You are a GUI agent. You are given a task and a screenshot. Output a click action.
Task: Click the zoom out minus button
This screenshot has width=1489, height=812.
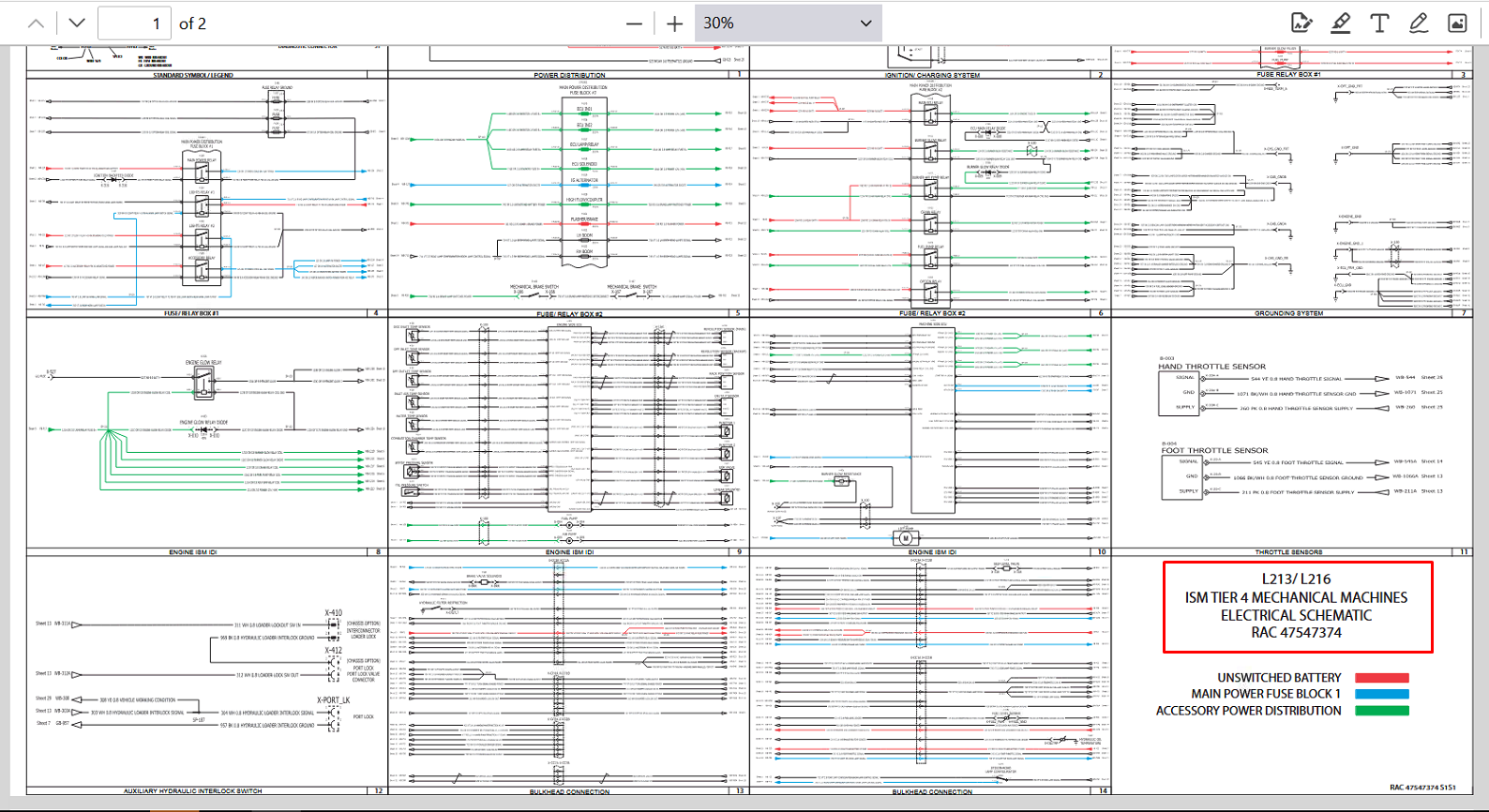[635, 23]
